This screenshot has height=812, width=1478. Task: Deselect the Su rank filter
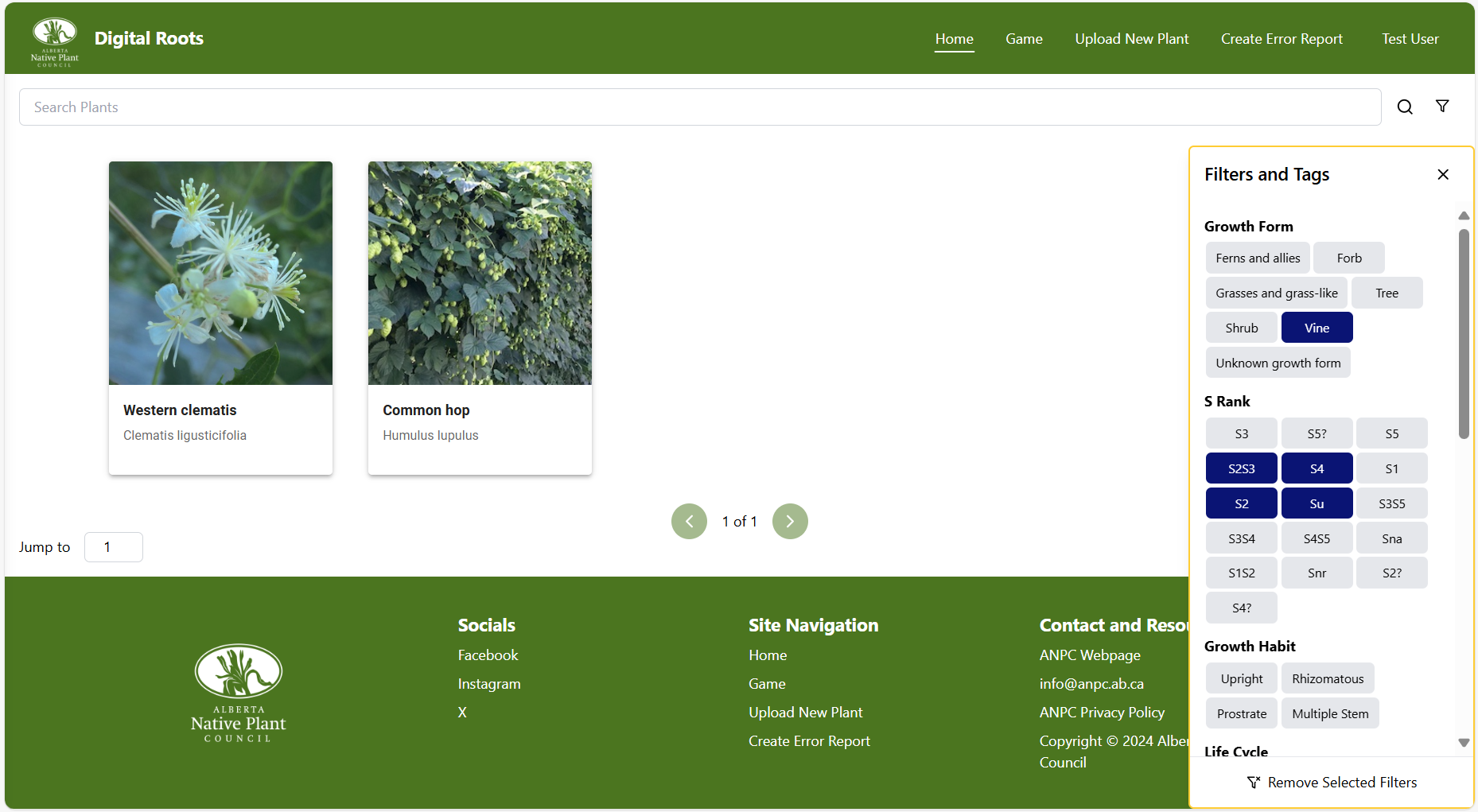(x=1317, y=503)
